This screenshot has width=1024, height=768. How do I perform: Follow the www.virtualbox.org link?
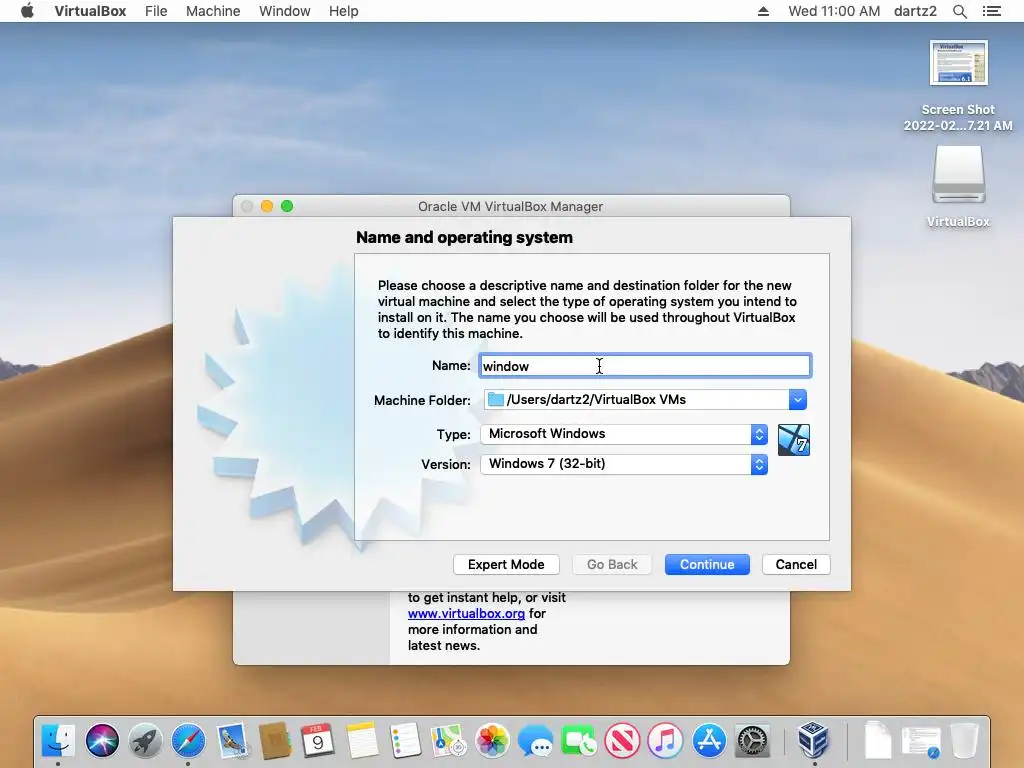[x=466, y=614]
